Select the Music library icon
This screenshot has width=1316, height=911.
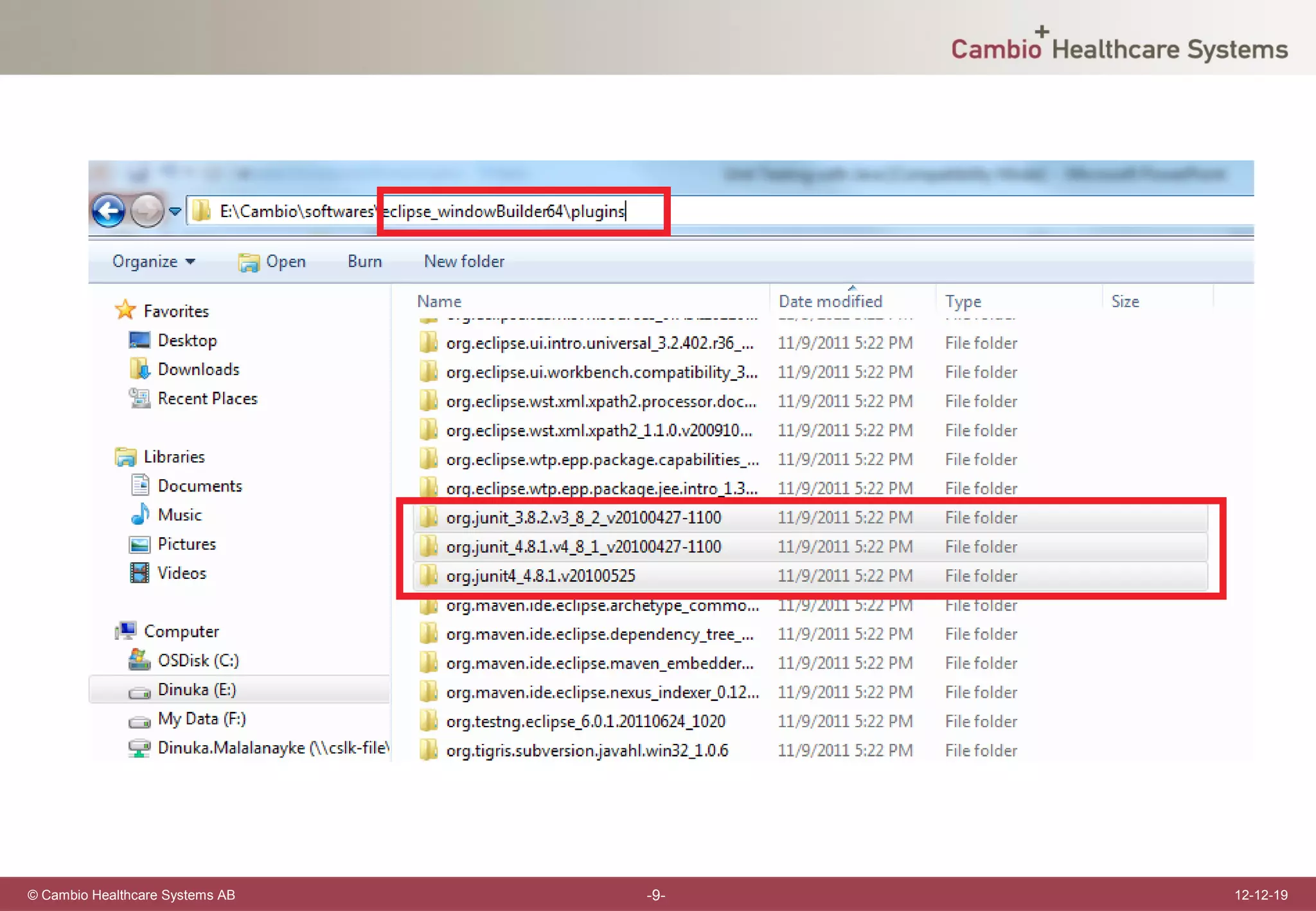click(x=139, y=515)
